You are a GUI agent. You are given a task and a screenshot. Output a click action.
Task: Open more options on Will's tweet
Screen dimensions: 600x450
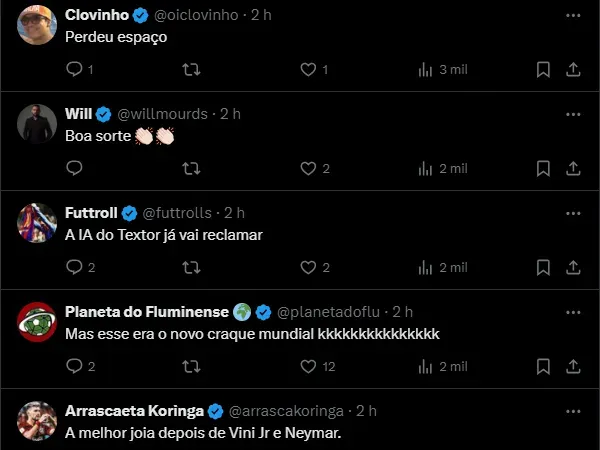(572, 114)
